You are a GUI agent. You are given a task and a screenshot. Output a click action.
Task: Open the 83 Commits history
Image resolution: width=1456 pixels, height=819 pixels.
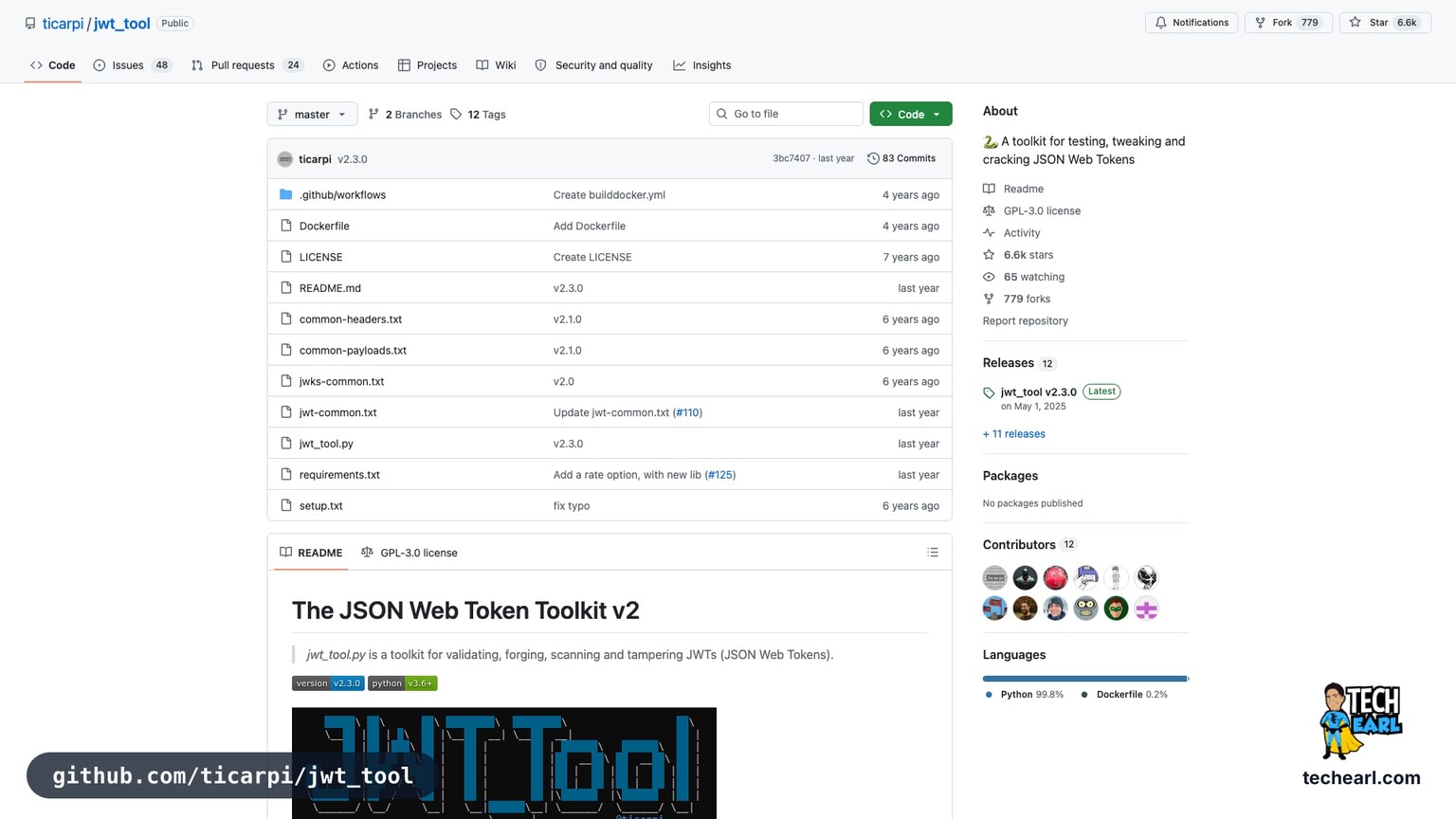click(x=901, y=158)
